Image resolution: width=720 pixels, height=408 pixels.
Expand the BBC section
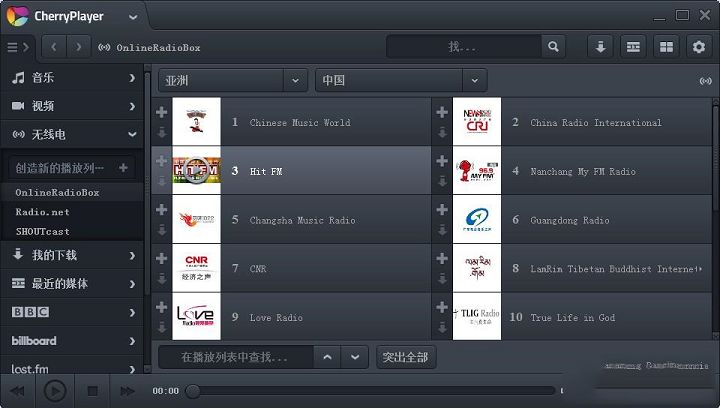72,312
